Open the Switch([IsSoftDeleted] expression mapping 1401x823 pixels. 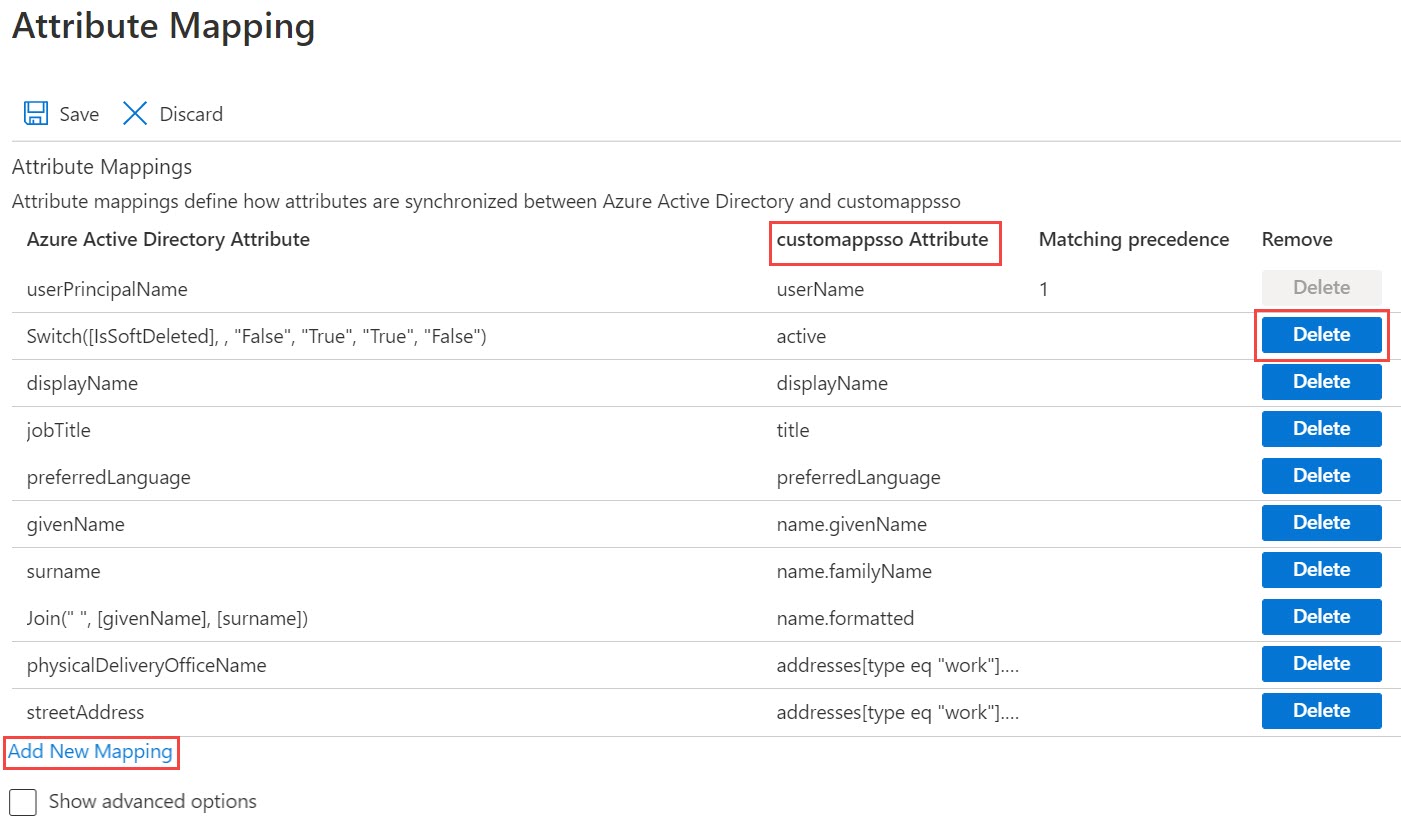click(x=256, y=337)
